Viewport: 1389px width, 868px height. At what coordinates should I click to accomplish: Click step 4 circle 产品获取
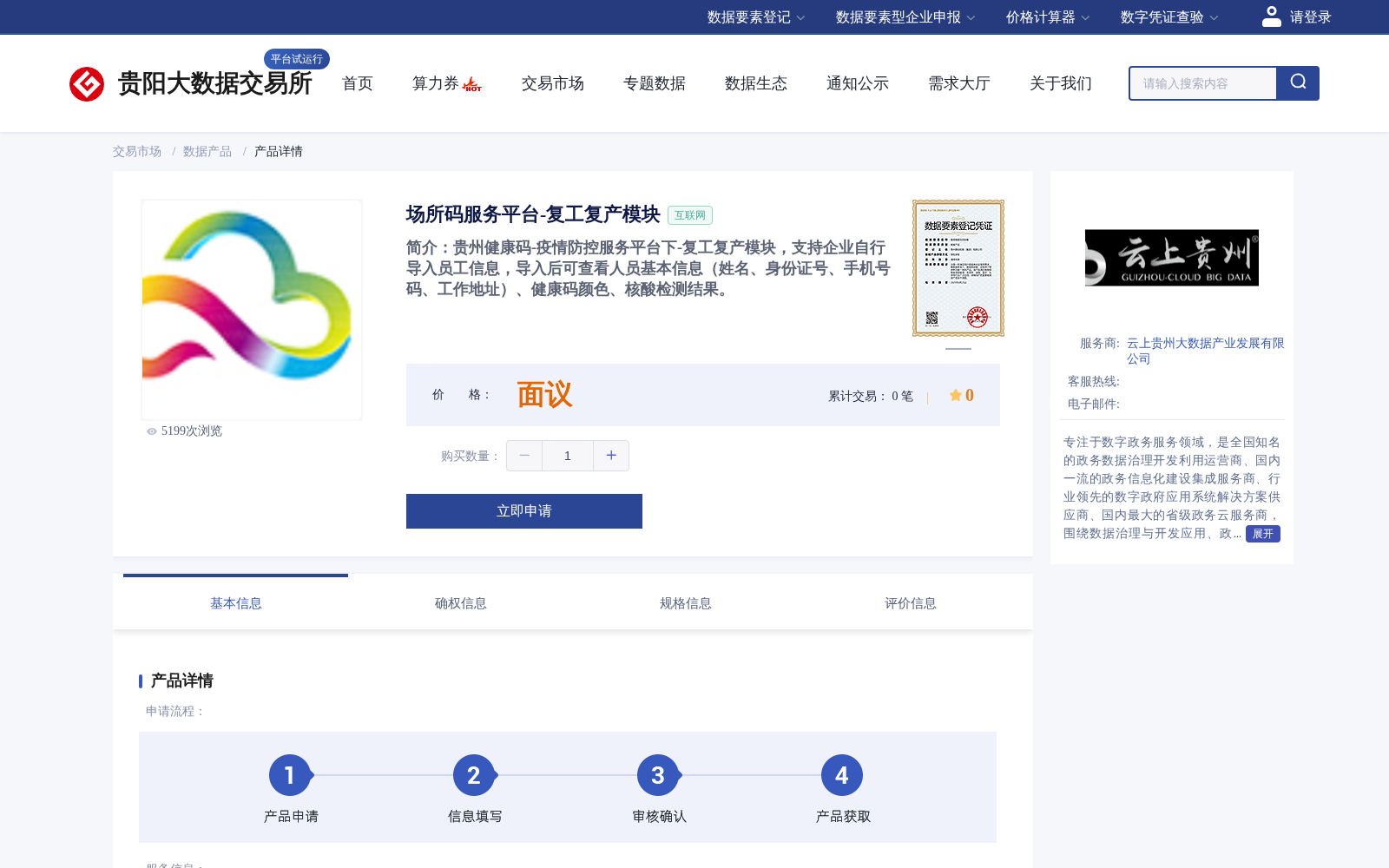tap(842, 775)
